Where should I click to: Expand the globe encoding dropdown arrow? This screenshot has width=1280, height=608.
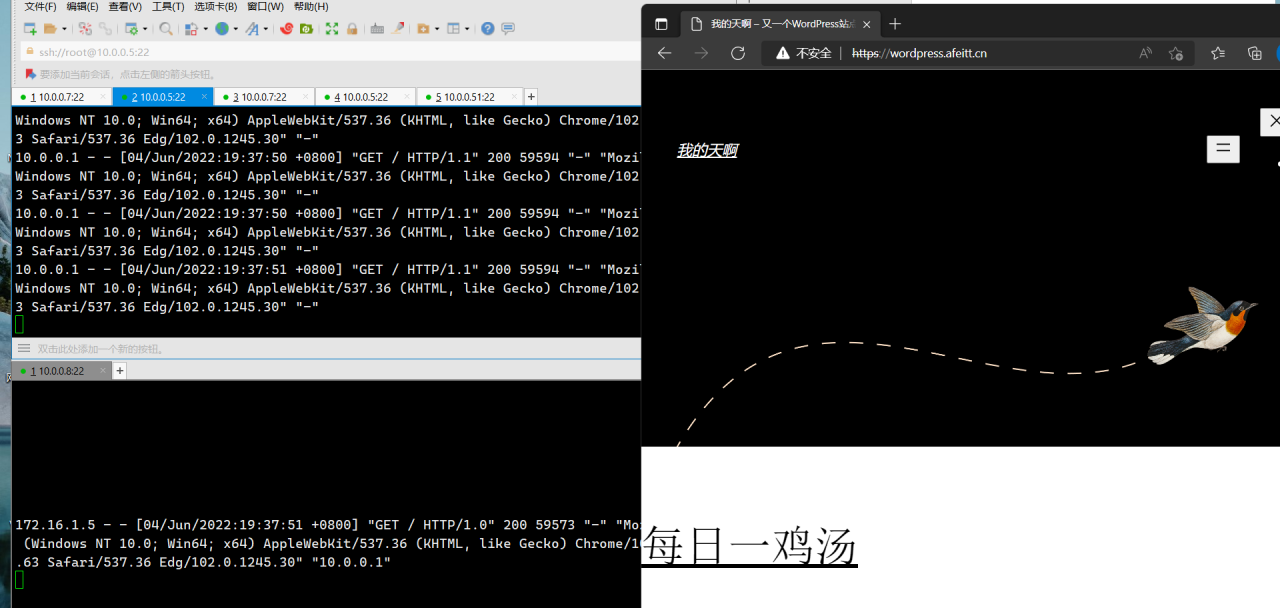click(236, 29)
